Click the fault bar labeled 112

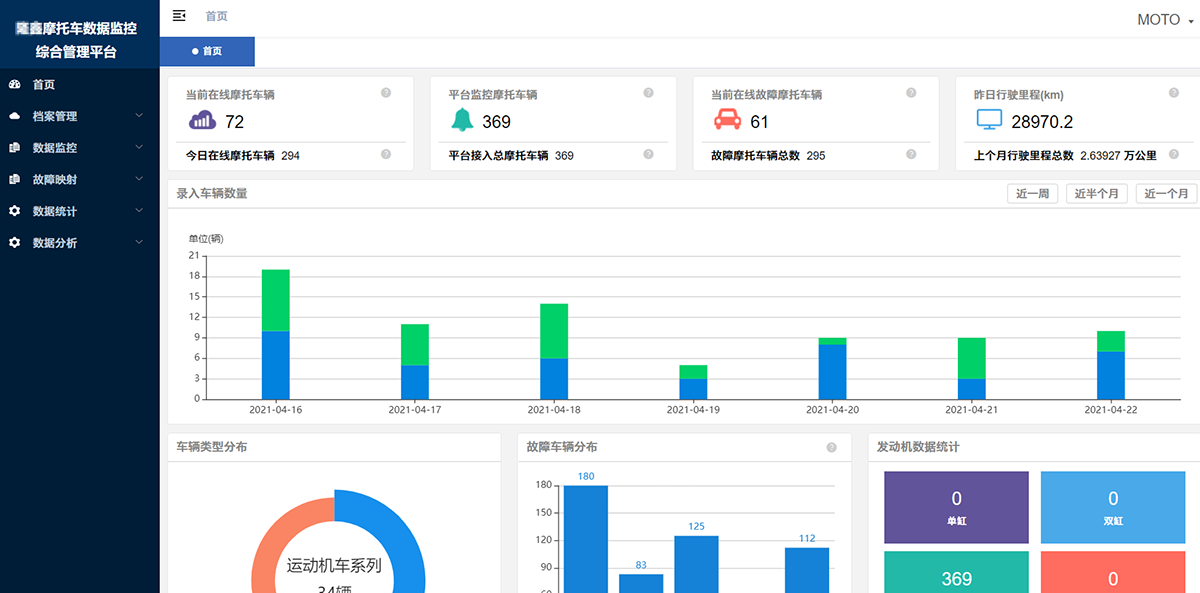(807, 570)
